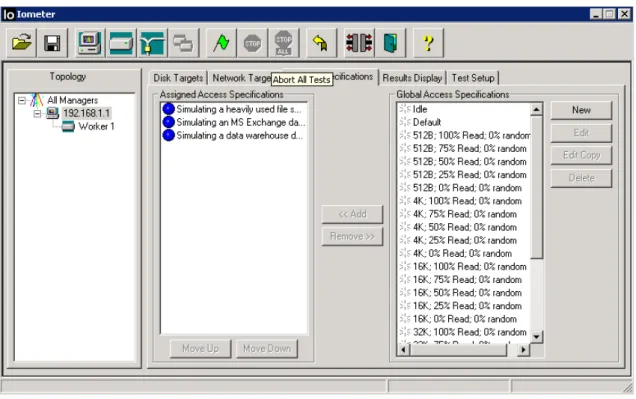The height and width of the screenshot is (399, 636).
Task: Add a new disk worker icon
Action: point(121,43)
